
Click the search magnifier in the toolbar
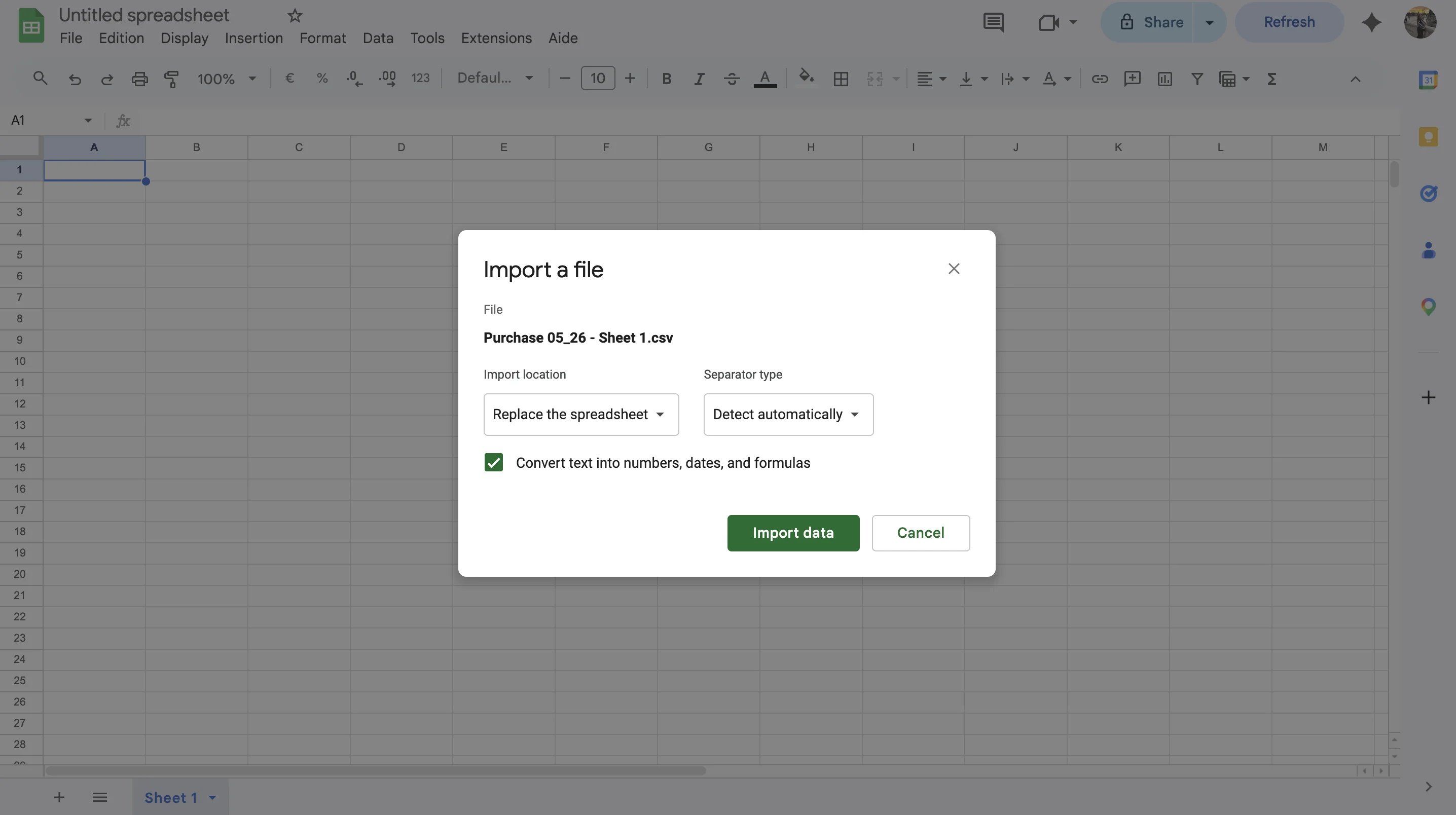[x=40, y=79]
